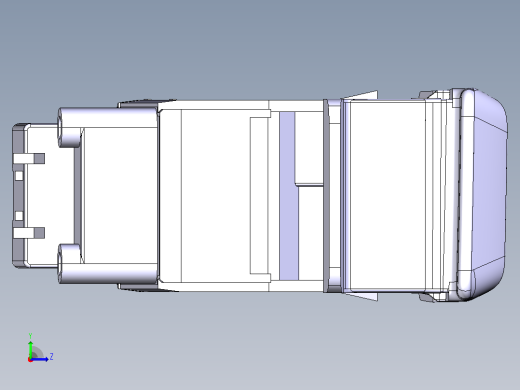The height and width of the screenshot is (390, 520).
Task: Select the blue Z axis arrow
Action: 40,359
